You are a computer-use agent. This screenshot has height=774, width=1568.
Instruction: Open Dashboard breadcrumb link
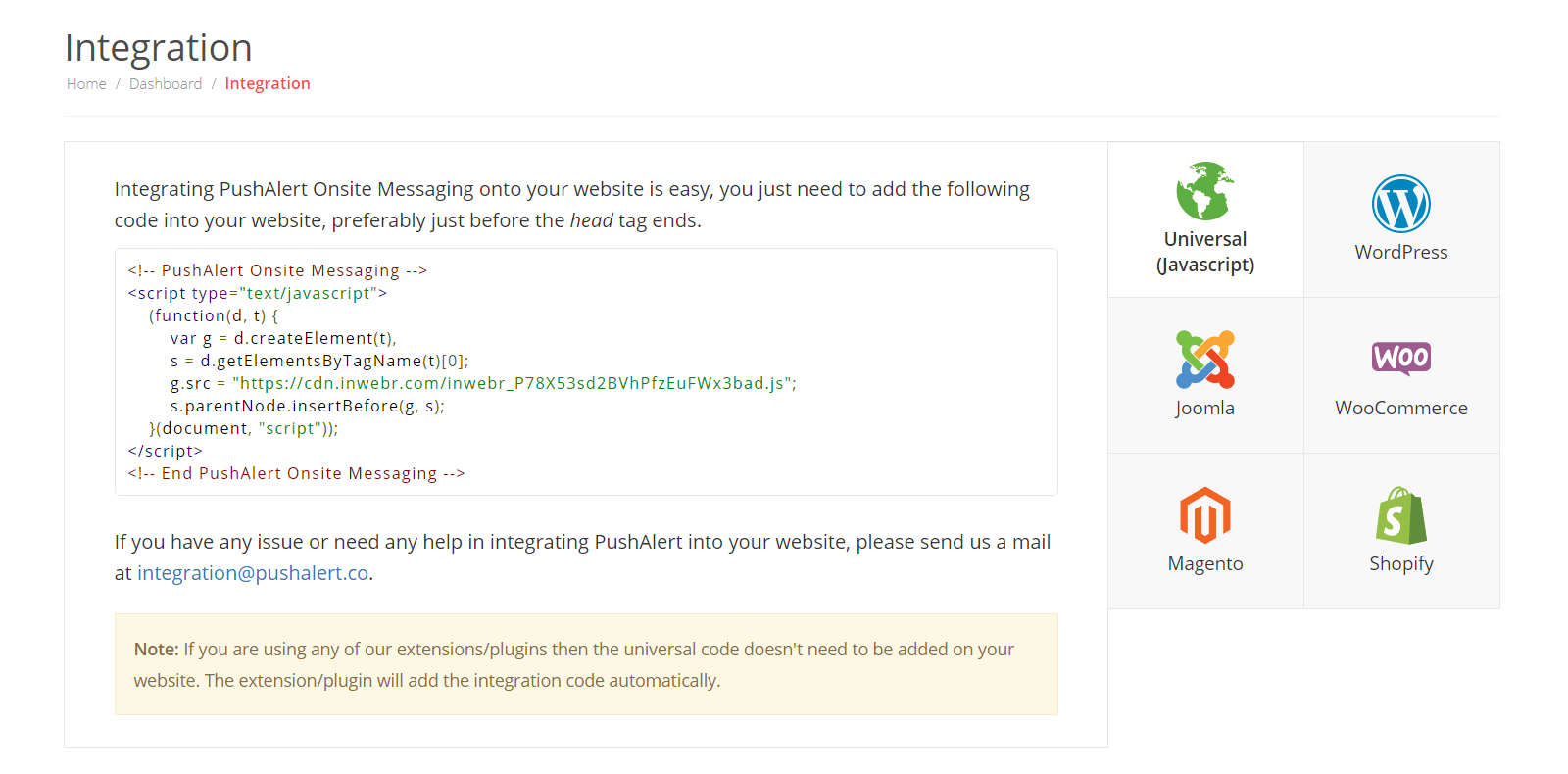point(166,84)
